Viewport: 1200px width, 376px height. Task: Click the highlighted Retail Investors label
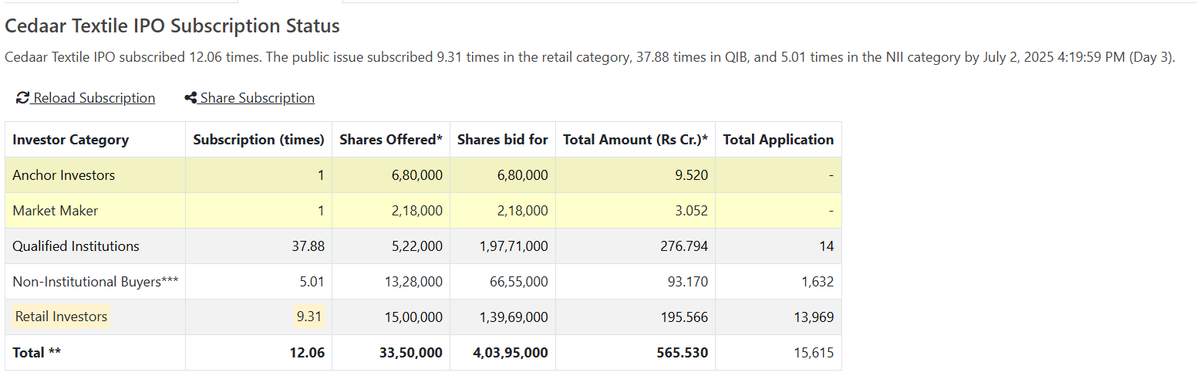click(x=61, y=317)
